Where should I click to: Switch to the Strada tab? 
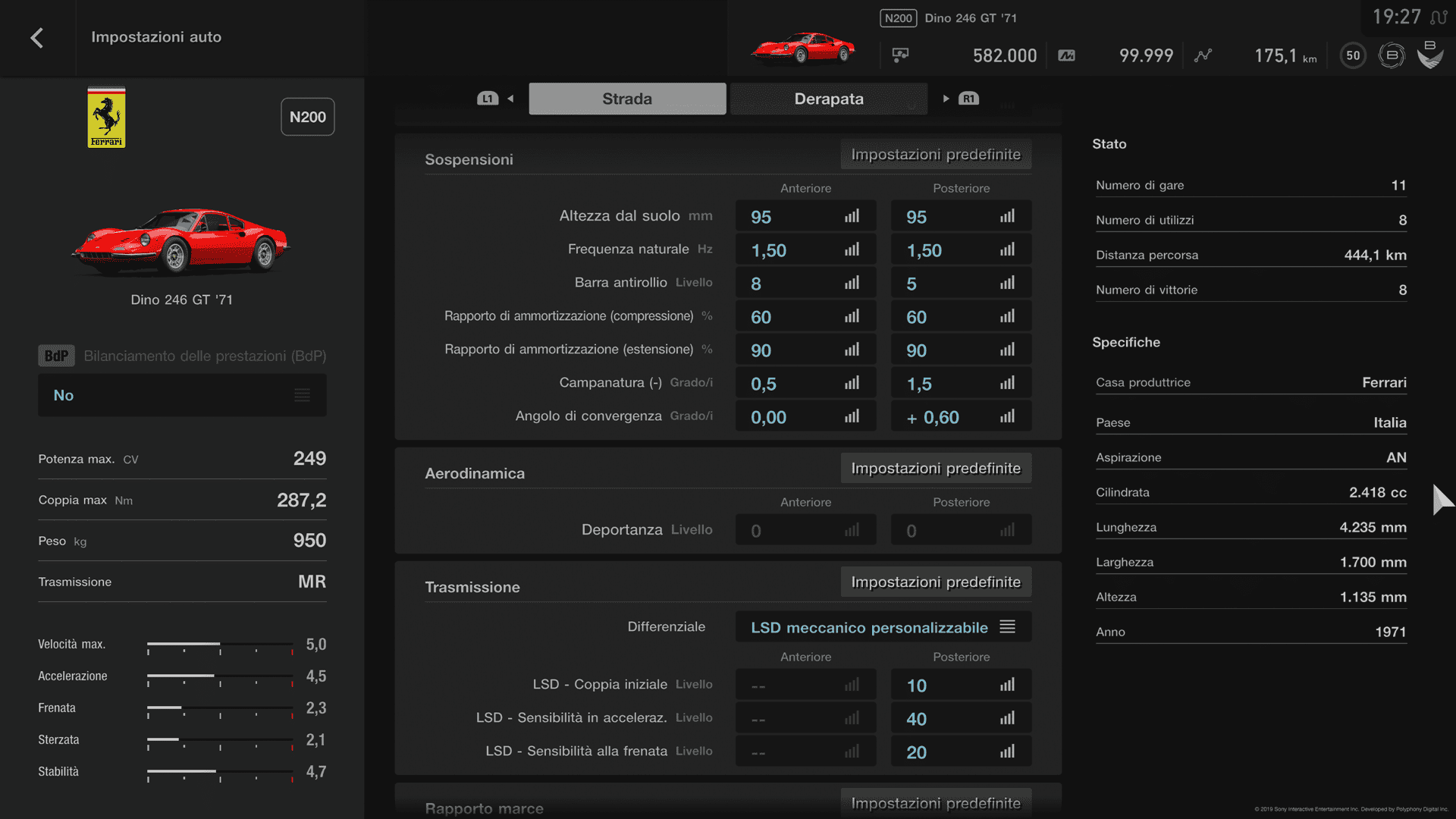pyautogui.click(x=627, y=99)
